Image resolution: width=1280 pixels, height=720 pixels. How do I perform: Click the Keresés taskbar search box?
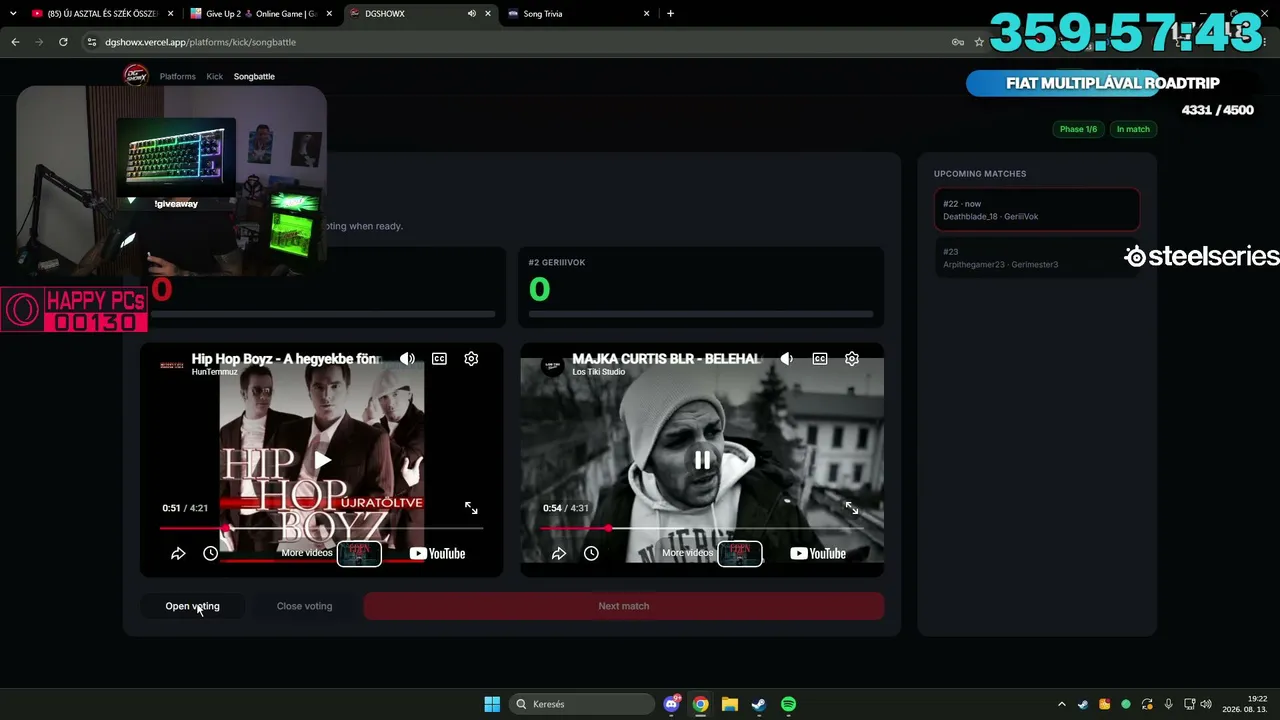[x=581, y=704]
